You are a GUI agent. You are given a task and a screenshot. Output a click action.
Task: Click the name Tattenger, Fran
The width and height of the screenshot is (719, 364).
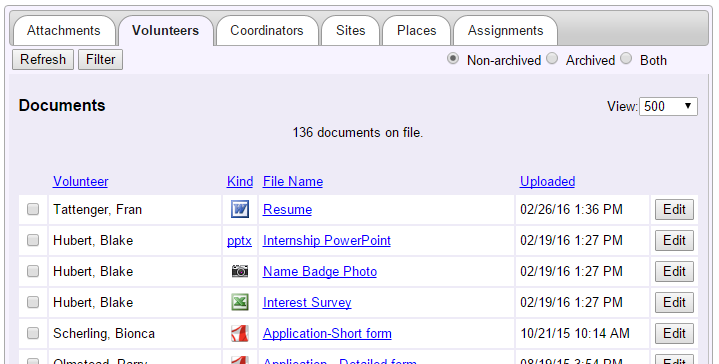click(x=98, y=210)
